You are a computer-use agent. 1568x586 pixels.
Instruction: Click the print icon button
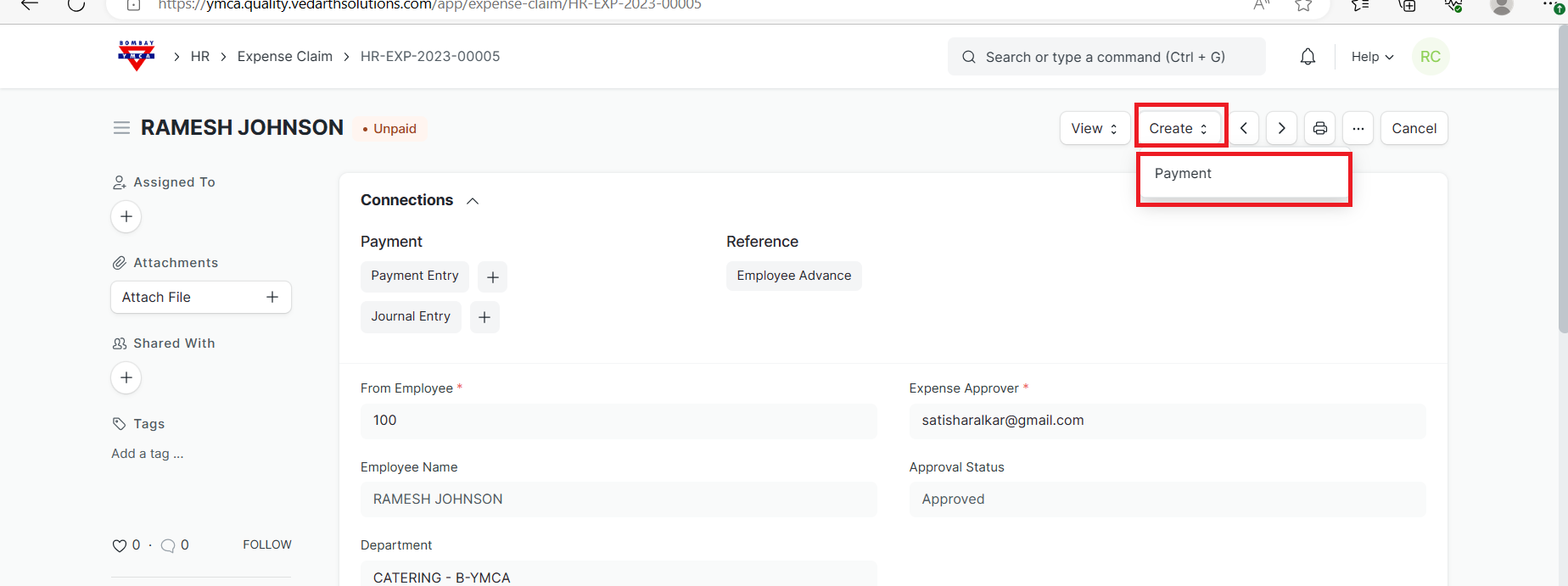point(1319,128)
